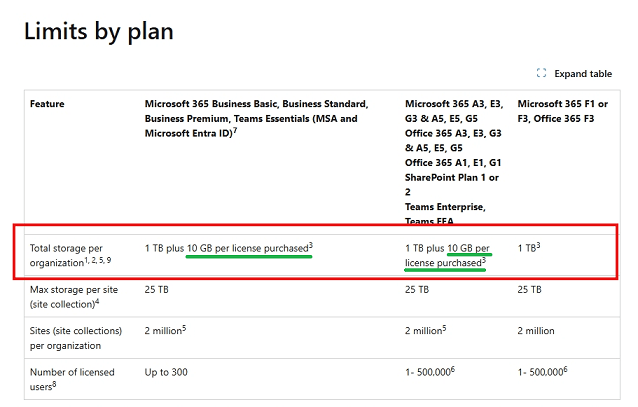
Task: Click the Microsoft 365 Business Basic column header
Action: click(256, 118)
